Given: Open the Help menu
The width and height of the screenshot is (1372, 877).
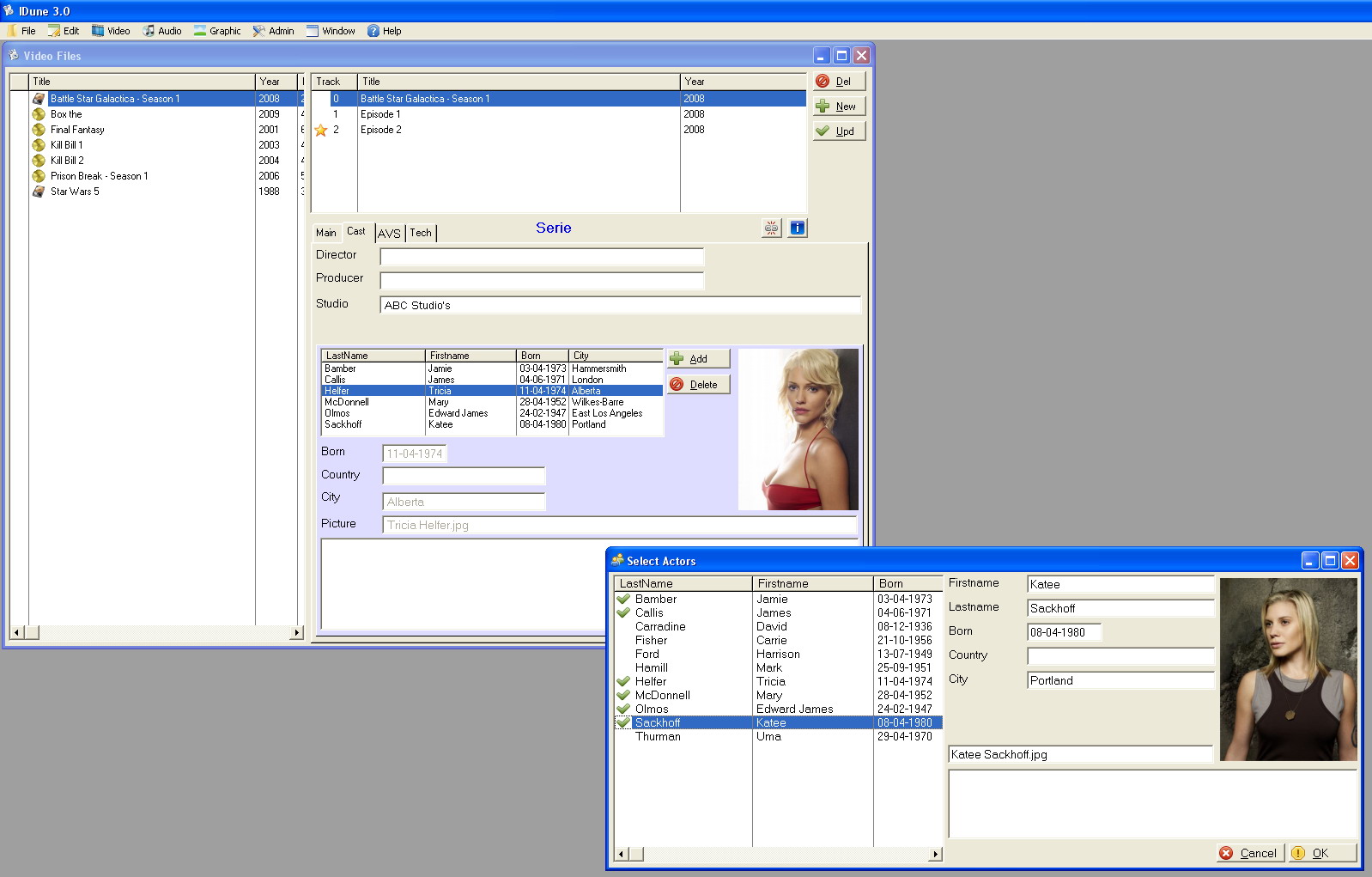Looking at the screenshot, I should point(385,31).
